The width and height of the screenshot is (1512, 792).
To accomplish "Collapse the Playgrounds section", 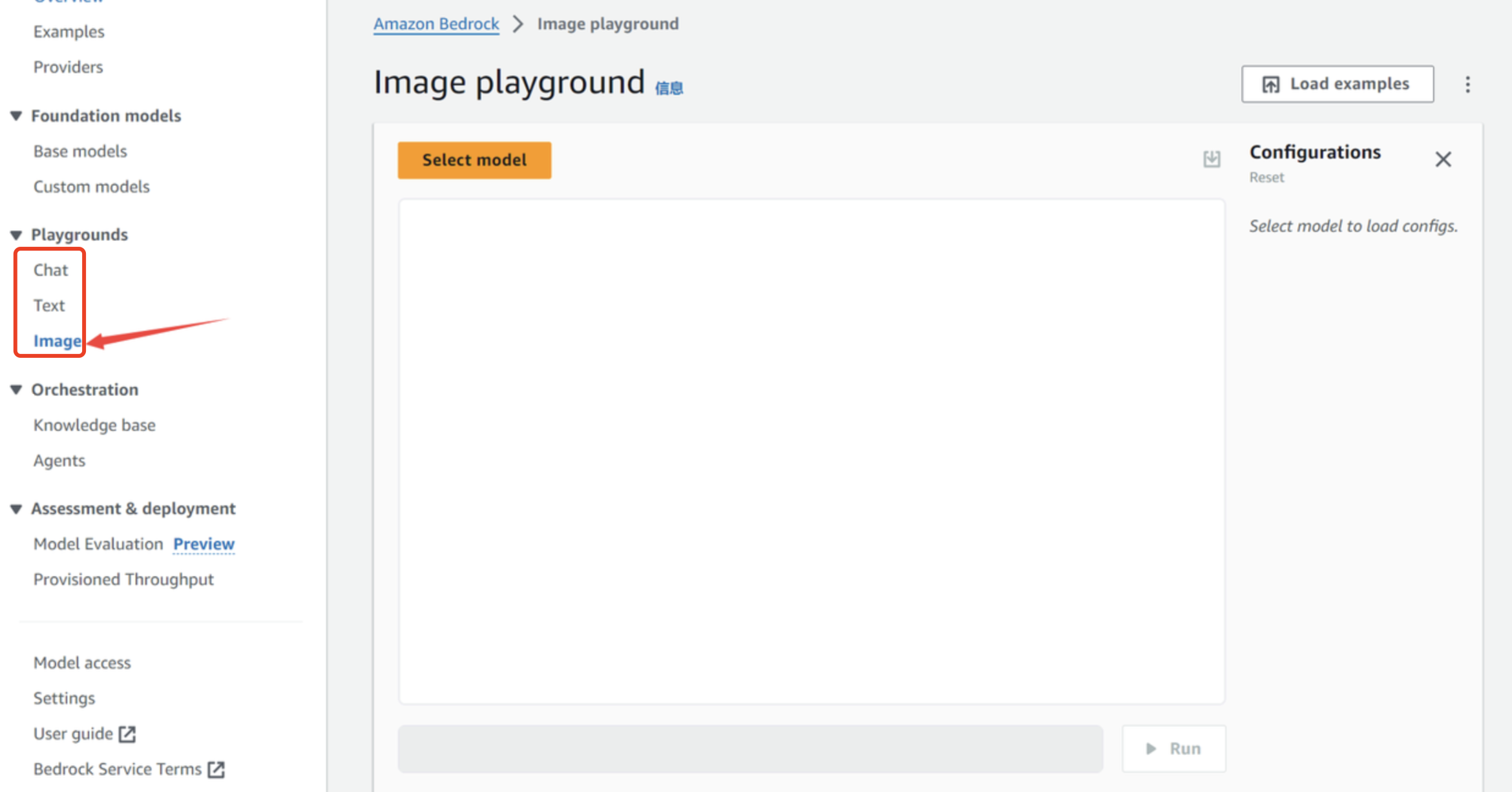I will 16,234.
